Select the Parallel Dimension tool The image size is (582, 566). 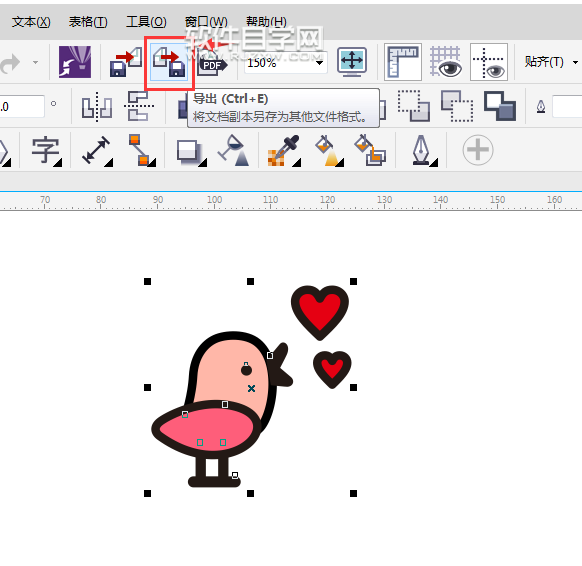(x=97, y=150)
